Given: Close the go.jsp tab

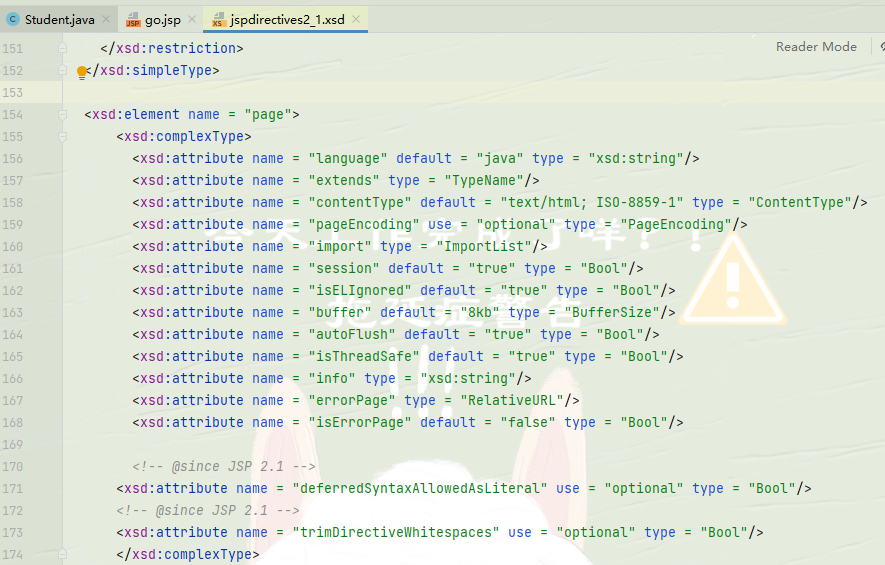Looking at the screenshot, I should [192, 19].
